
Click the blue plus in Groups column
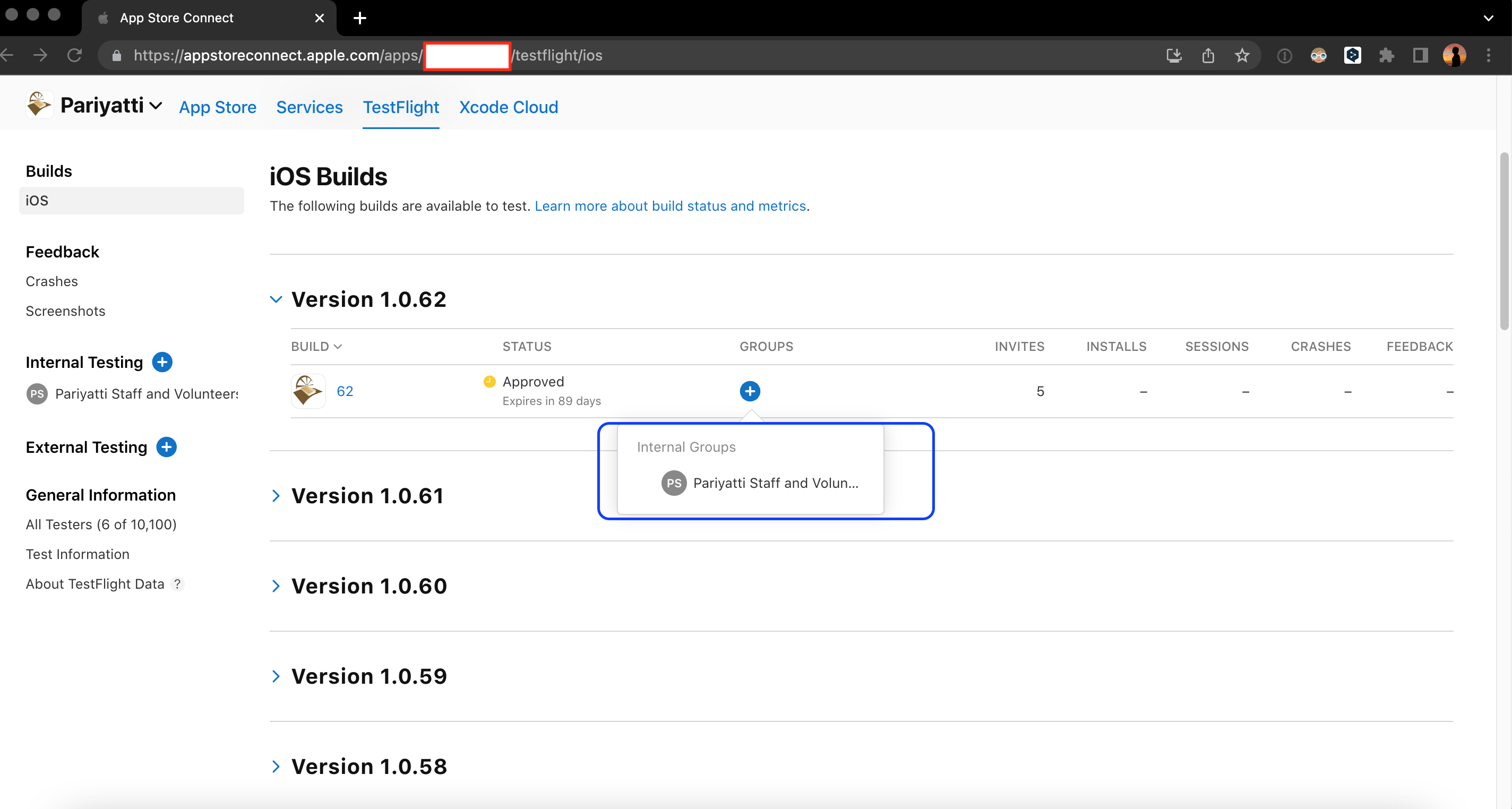[750, 392]
